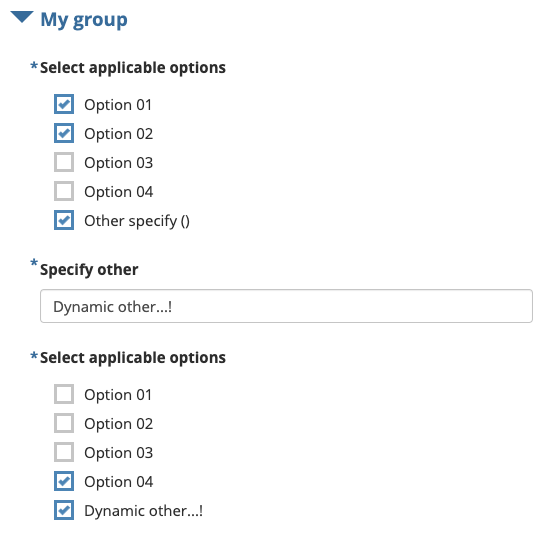Uncheck the Option 02 checkbox in first list

coord(64,133)
